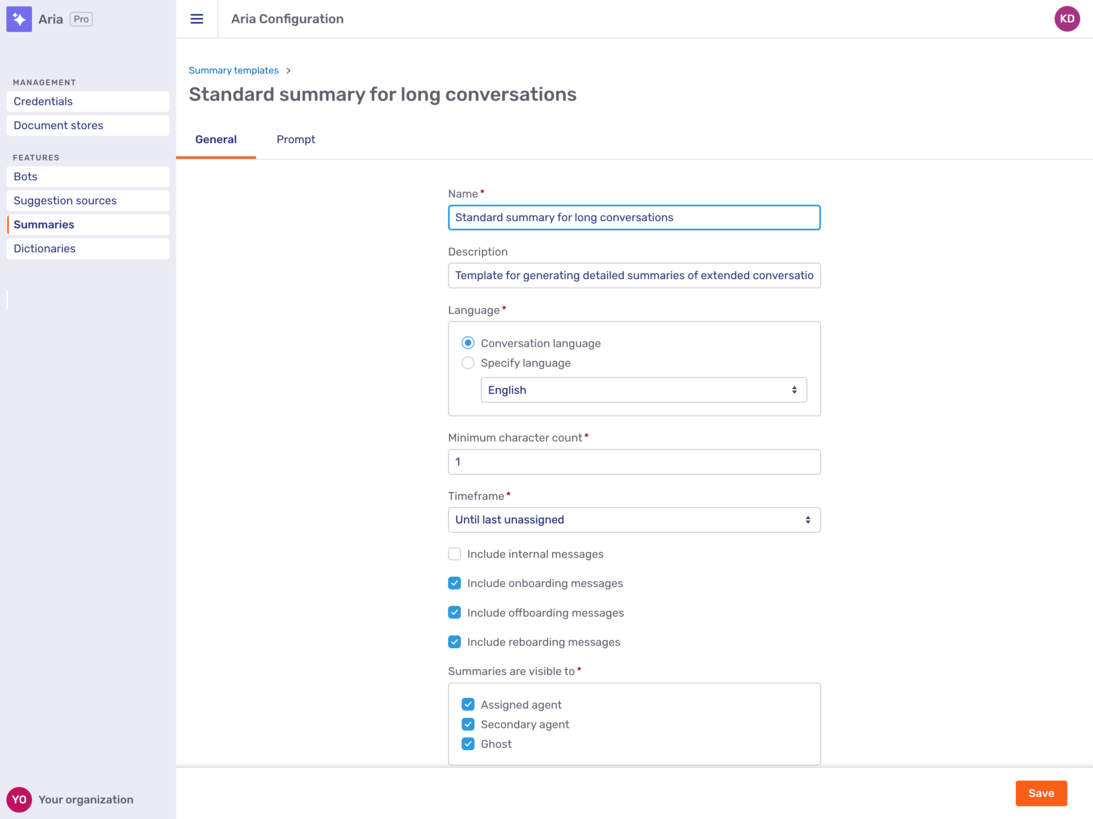Click the YO organization avatar
The height and width of the screenshot is (819, 1093).
19,799
